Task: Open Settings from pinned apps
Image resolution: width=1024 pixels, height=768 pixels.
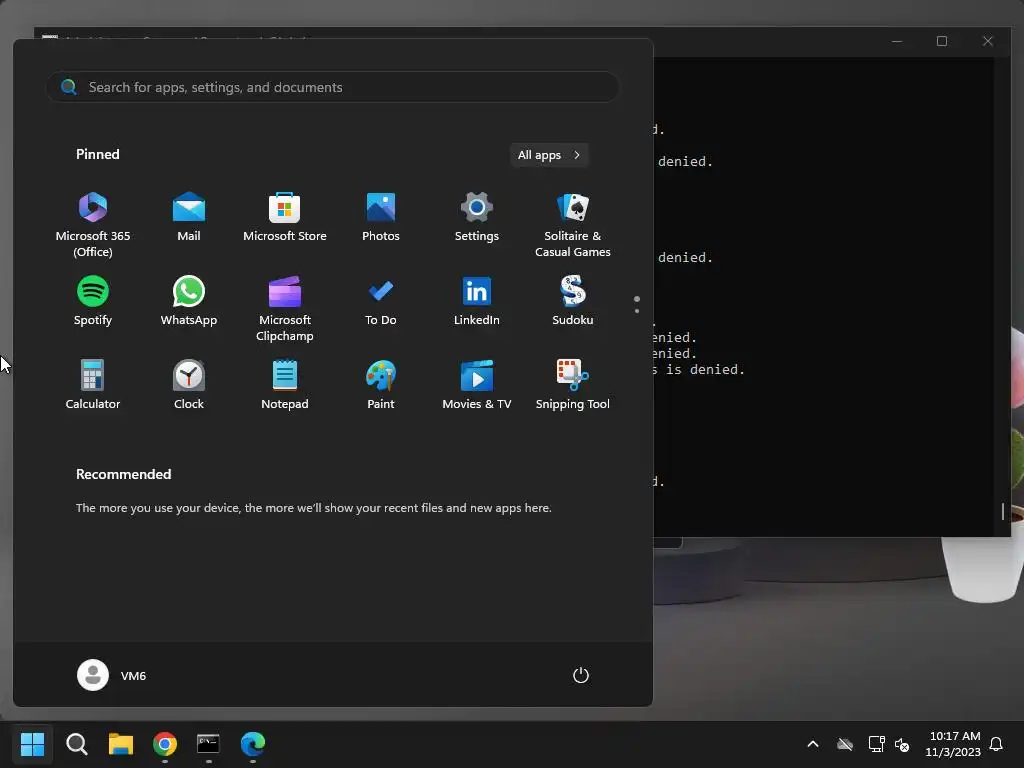Action: click(477, 216)
